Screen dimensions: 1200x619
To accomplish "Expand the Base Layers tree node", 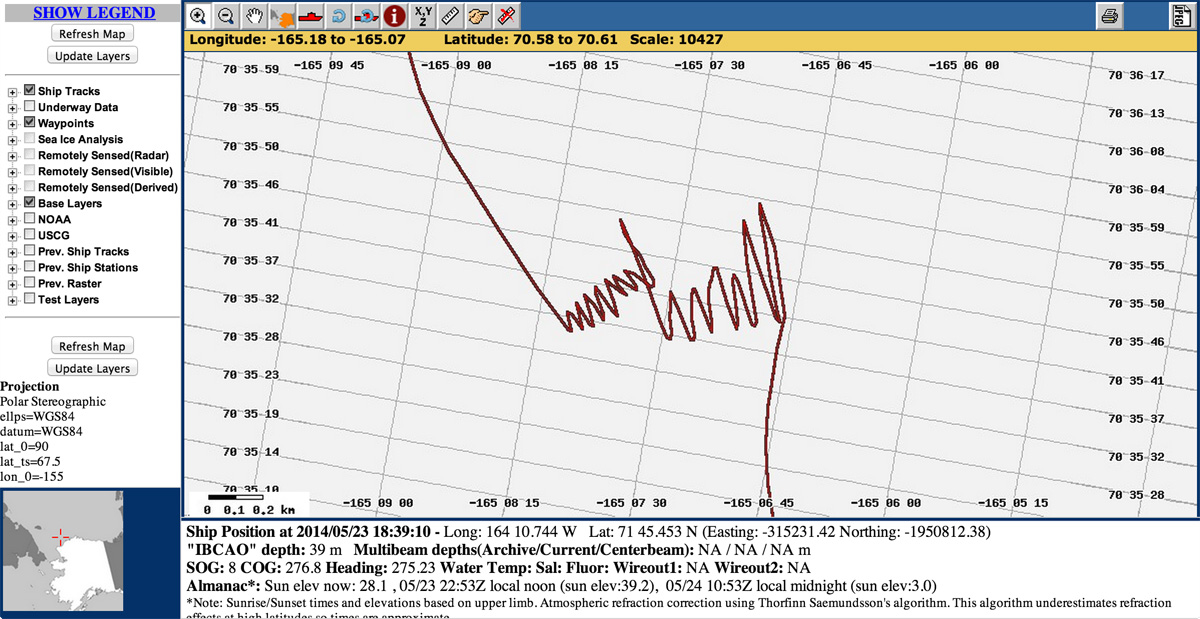I will coord(12,204).
